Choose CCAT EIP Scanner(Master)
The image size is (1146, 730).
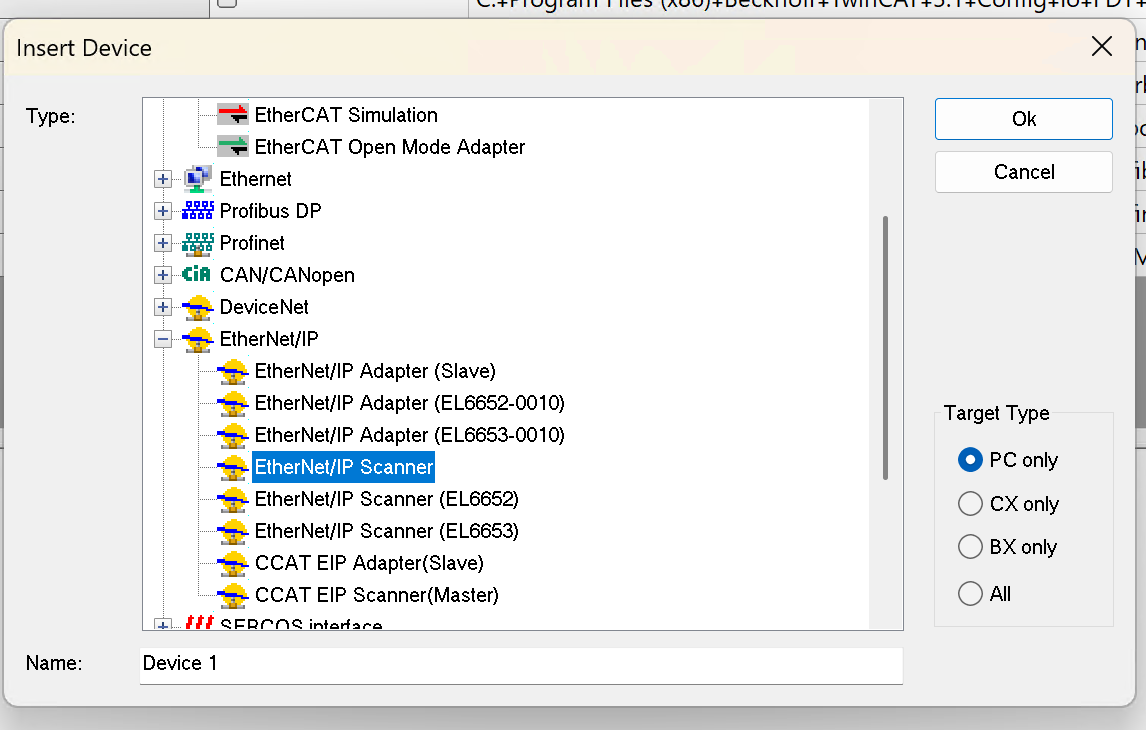click(x=376, y=596)
